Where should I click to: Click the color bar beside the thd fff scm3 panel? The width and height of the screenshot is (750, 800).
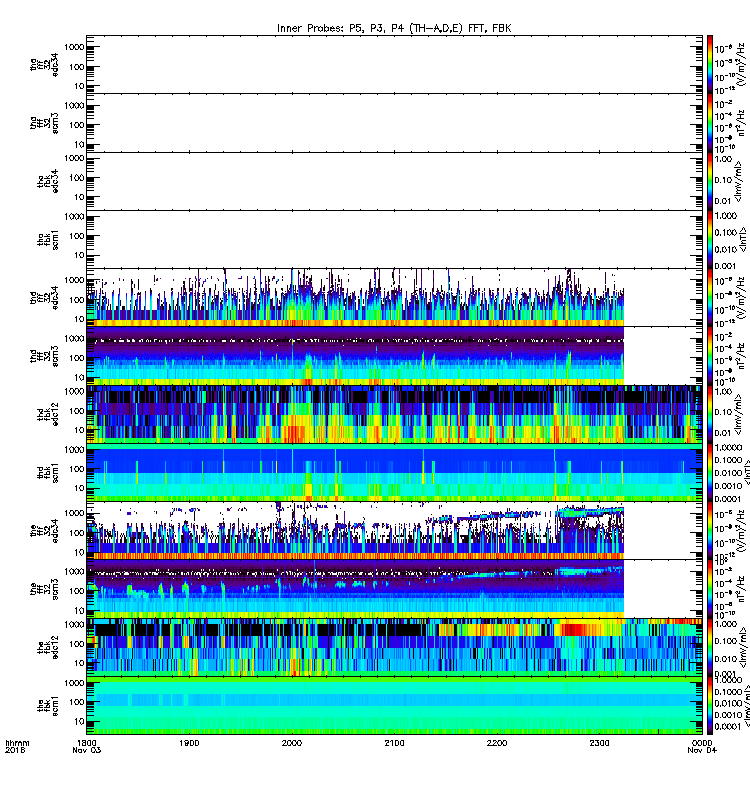709,356
